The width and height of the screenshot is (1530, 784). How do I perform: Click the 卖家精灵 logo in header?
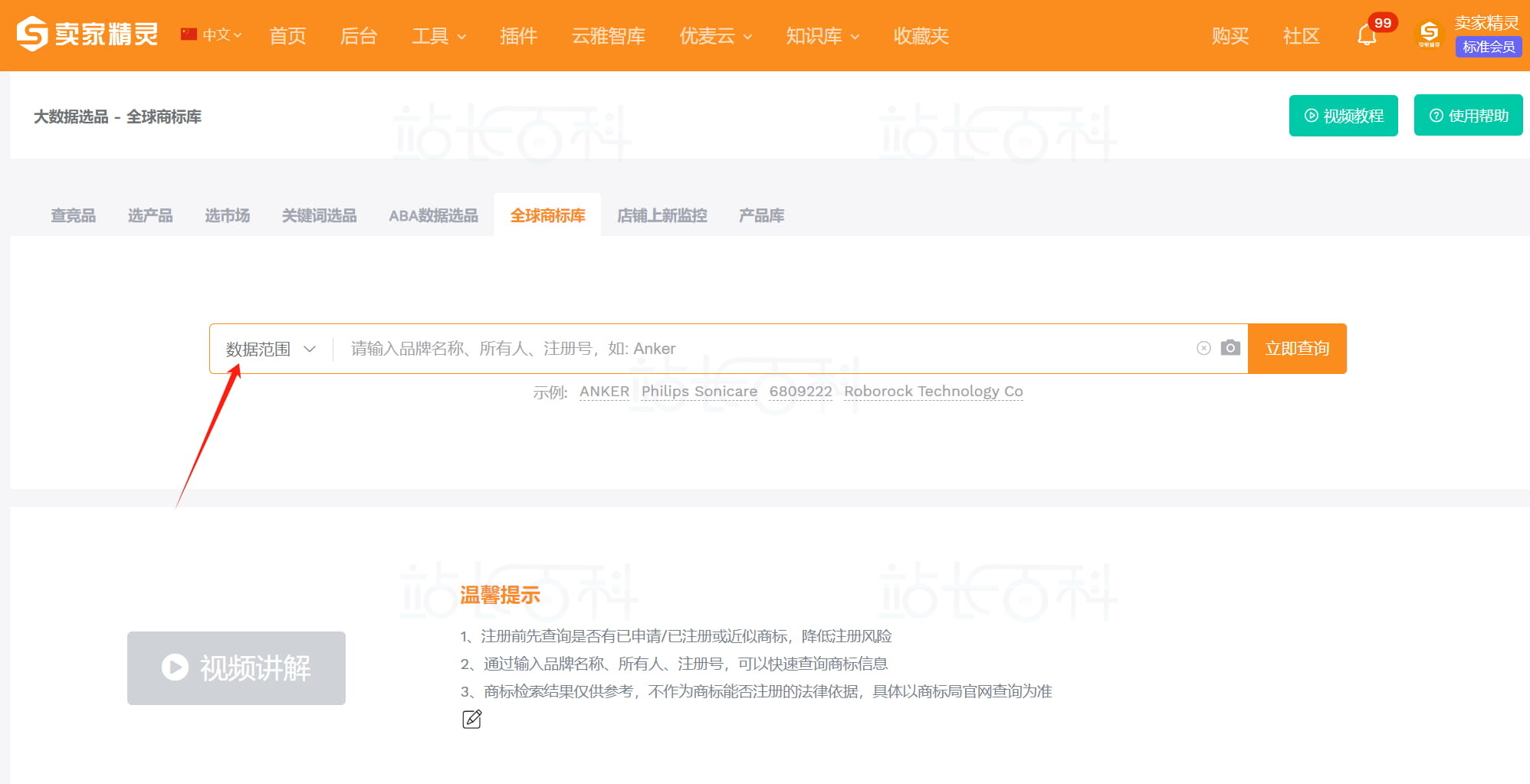point(87,34)
